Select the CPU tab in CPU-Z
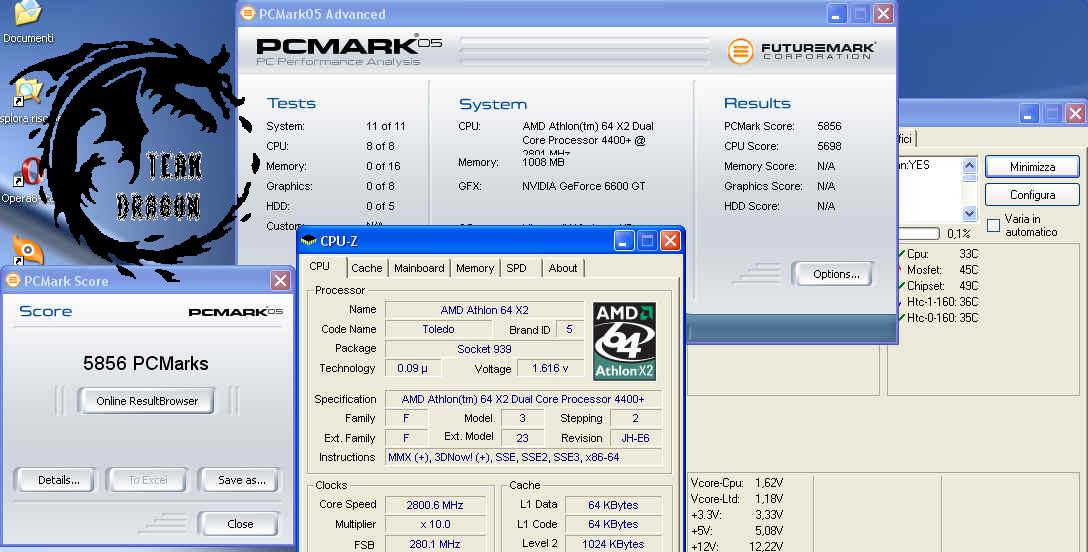Screen dimensions: 1088x552 point(320,266)
